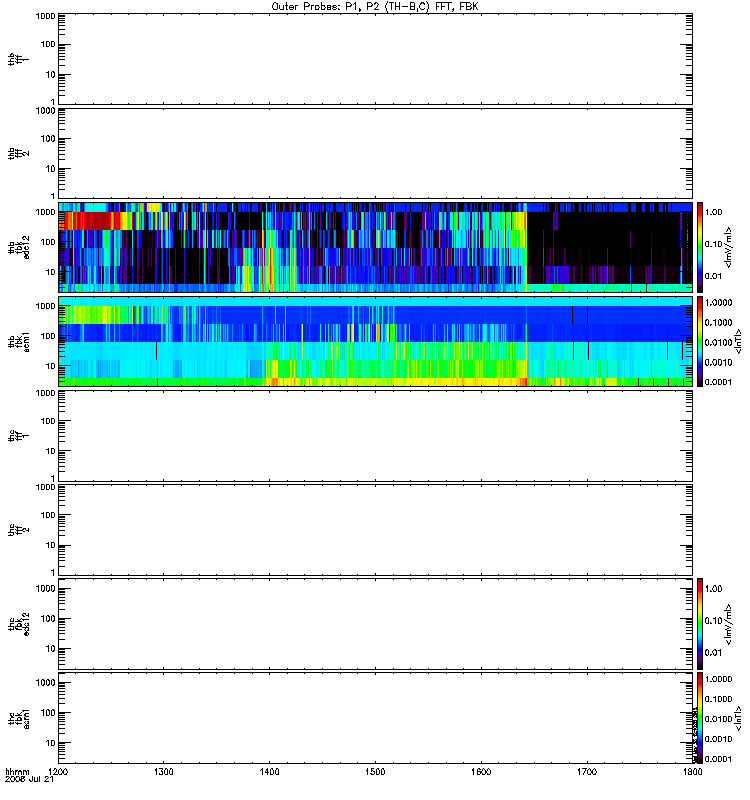Click the '1500' time axis label
Screen dimensions: 750x800
click(x=375, y=771)
